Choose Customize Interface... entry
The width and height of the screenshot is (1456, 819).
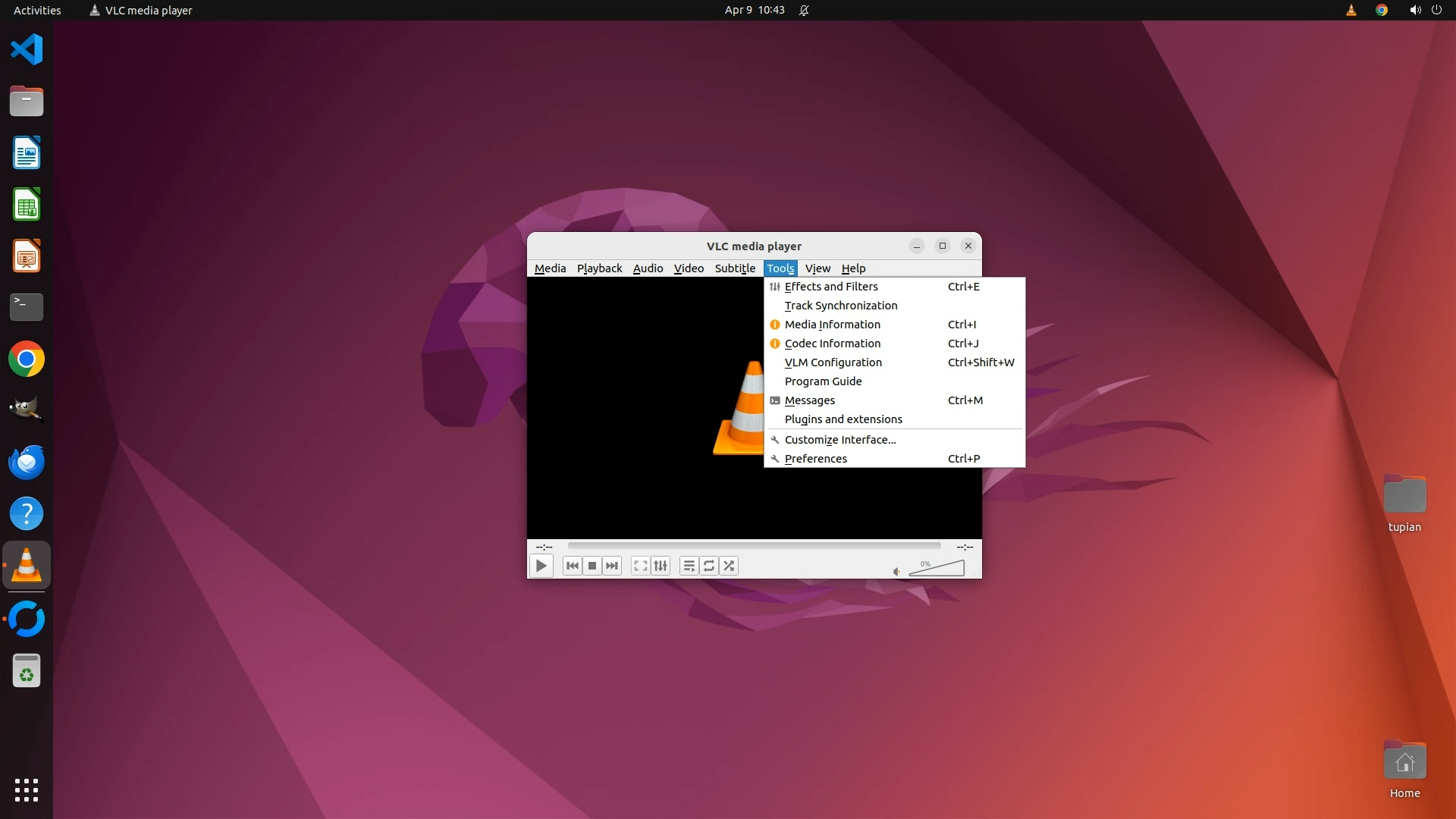(x=839, y=440)
